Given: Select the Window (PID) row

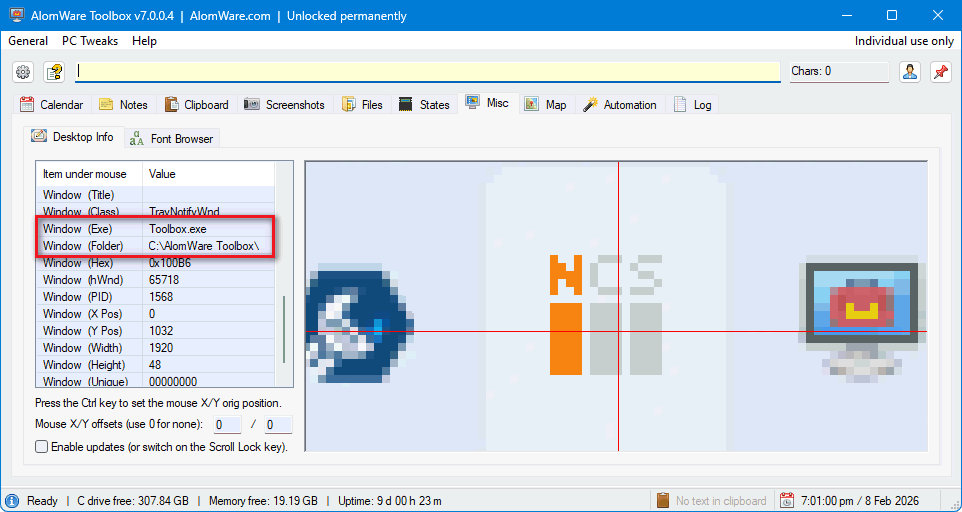Looking at the screenshot, I should [x=155, y=297].
